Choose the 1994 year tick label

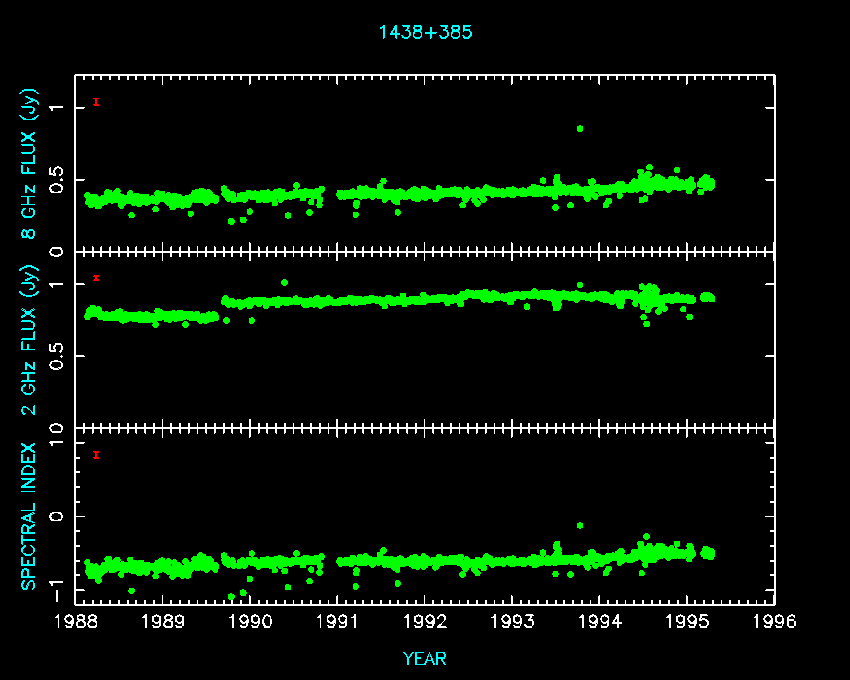(x=600, y=622)
